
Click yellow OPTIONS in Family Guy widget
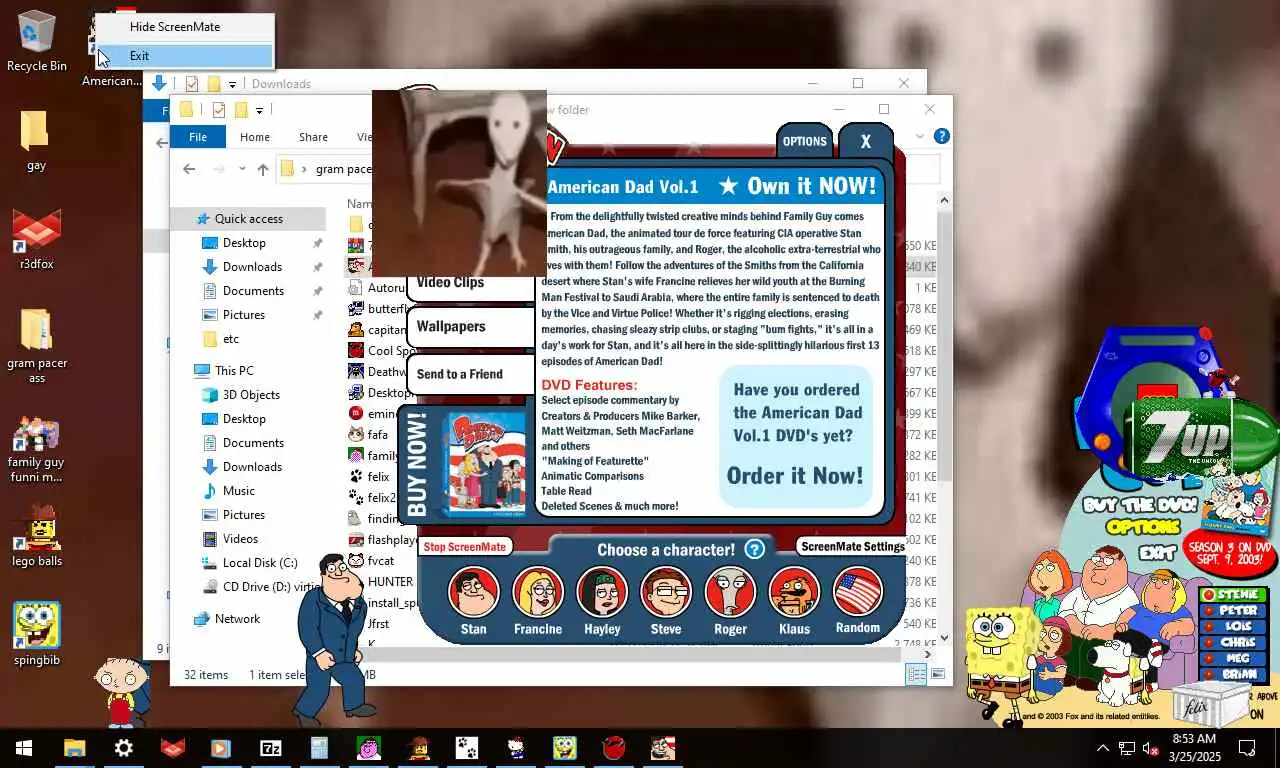coord(1143,527)
